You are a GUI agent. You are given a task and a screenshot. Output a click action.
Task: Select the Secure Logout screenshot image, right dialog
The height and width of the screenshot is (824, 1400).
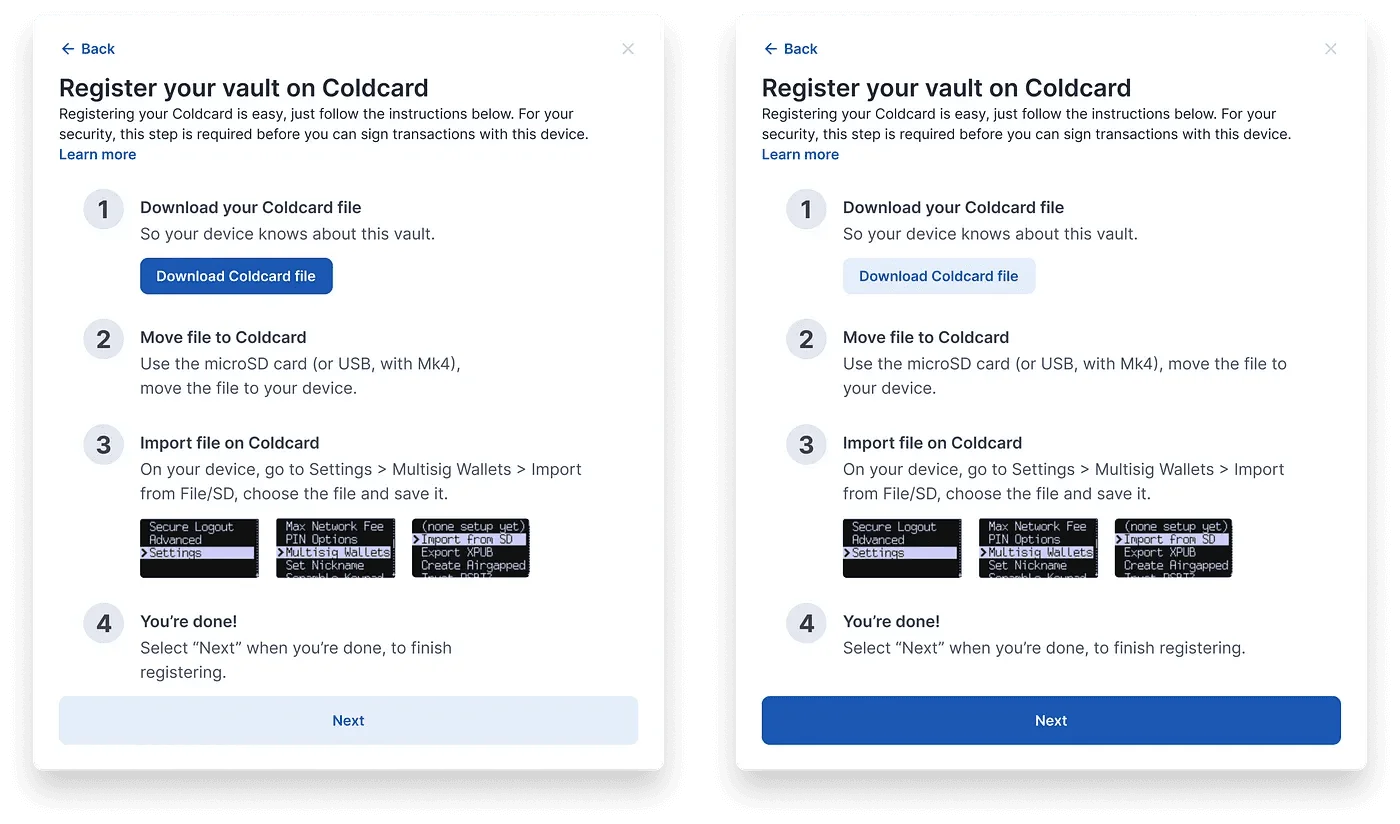click(x=902, y=547)
